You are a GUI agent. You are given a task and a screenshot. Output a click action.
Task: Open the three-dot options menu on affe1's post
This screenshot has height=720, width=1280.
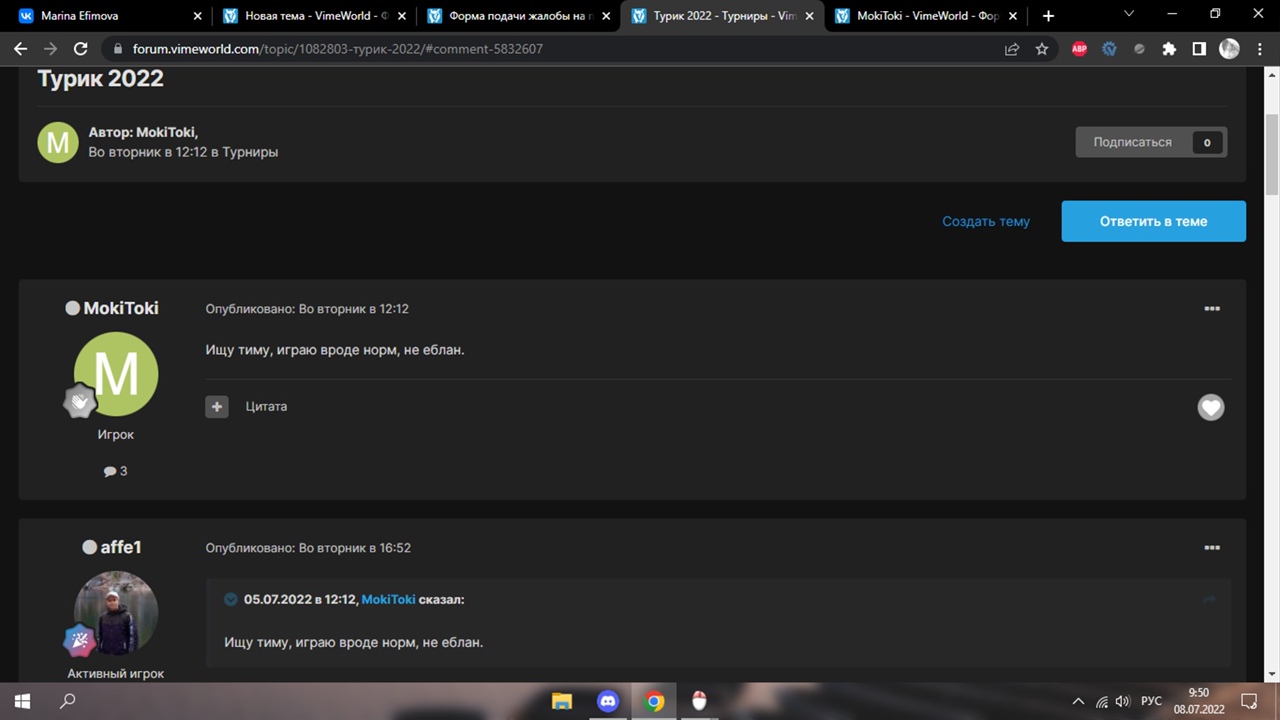pyautogui.click(x=1212, y=548)
